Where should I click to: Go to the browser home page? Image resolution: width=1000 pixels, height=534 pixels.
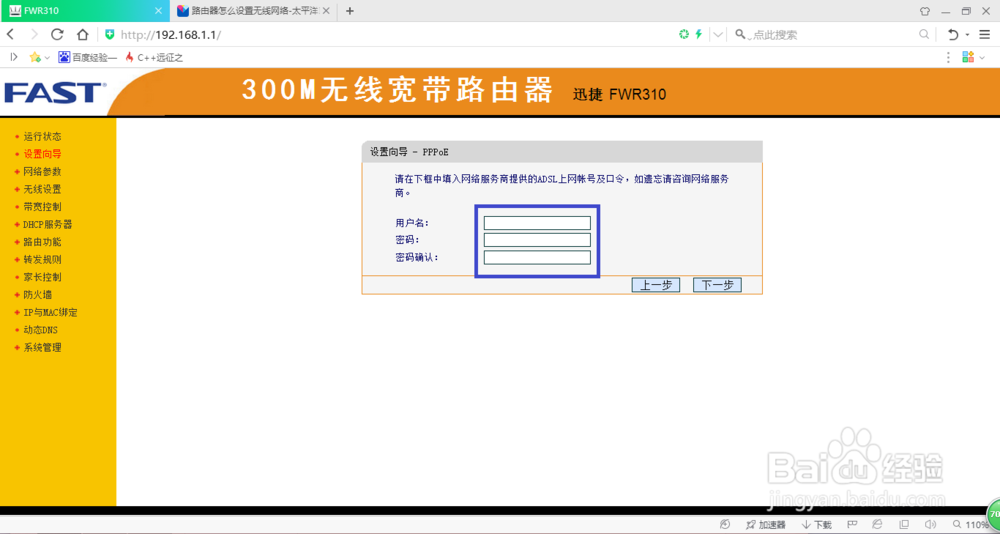click(82, 34)
